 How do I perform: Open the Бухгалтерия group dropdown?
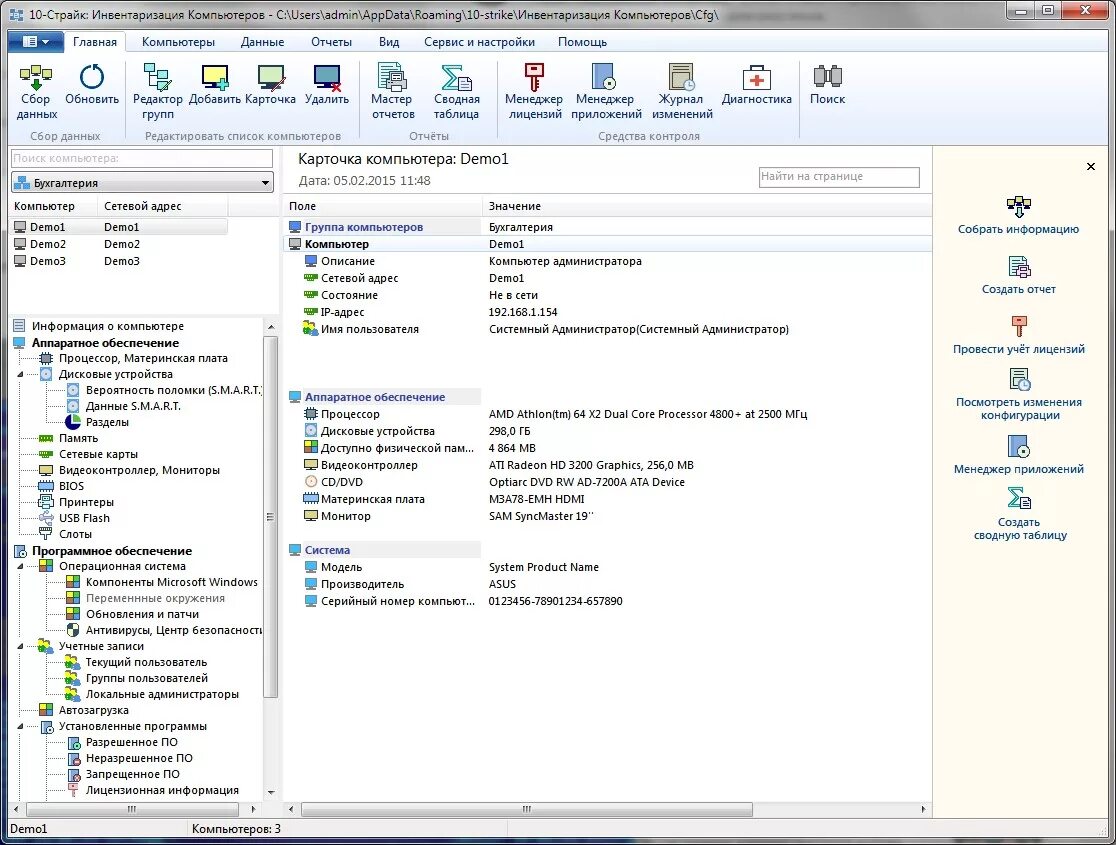pos(142,183)
